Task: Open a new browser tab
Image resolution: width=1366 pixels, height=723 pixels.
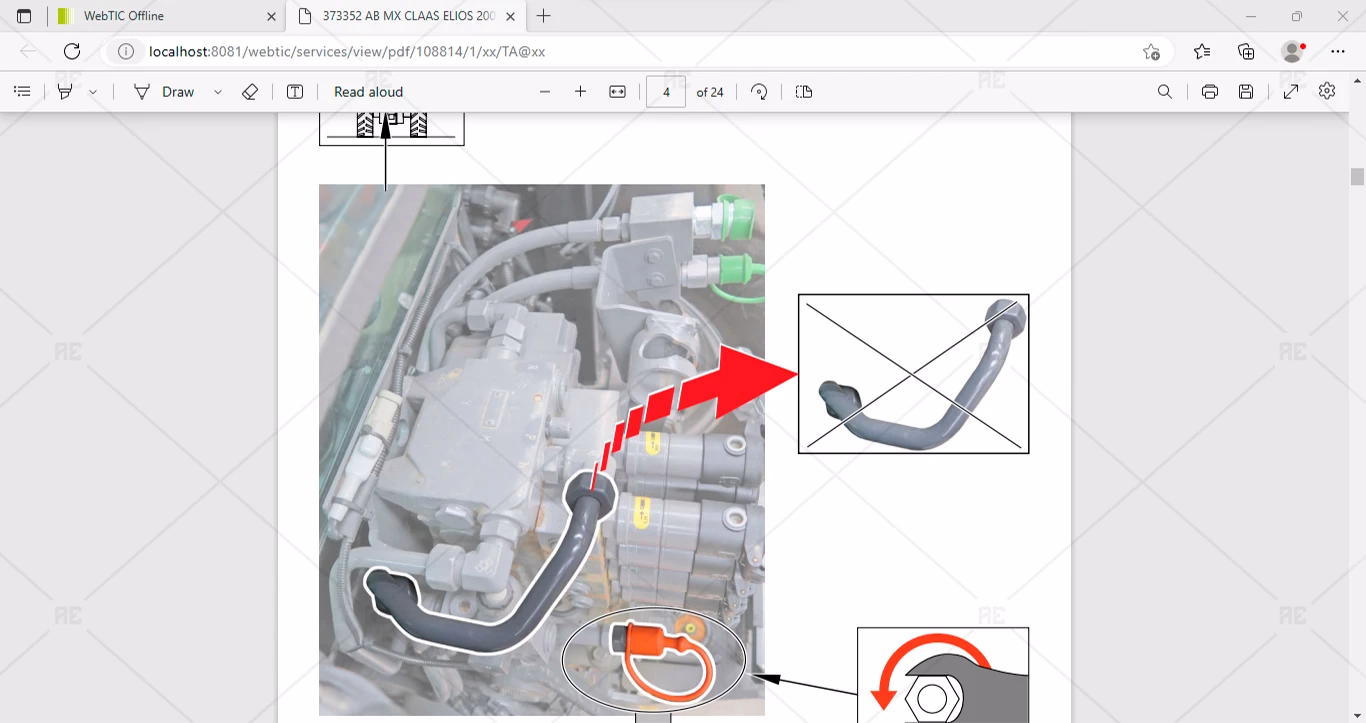Action: click(x=544, y=16)
